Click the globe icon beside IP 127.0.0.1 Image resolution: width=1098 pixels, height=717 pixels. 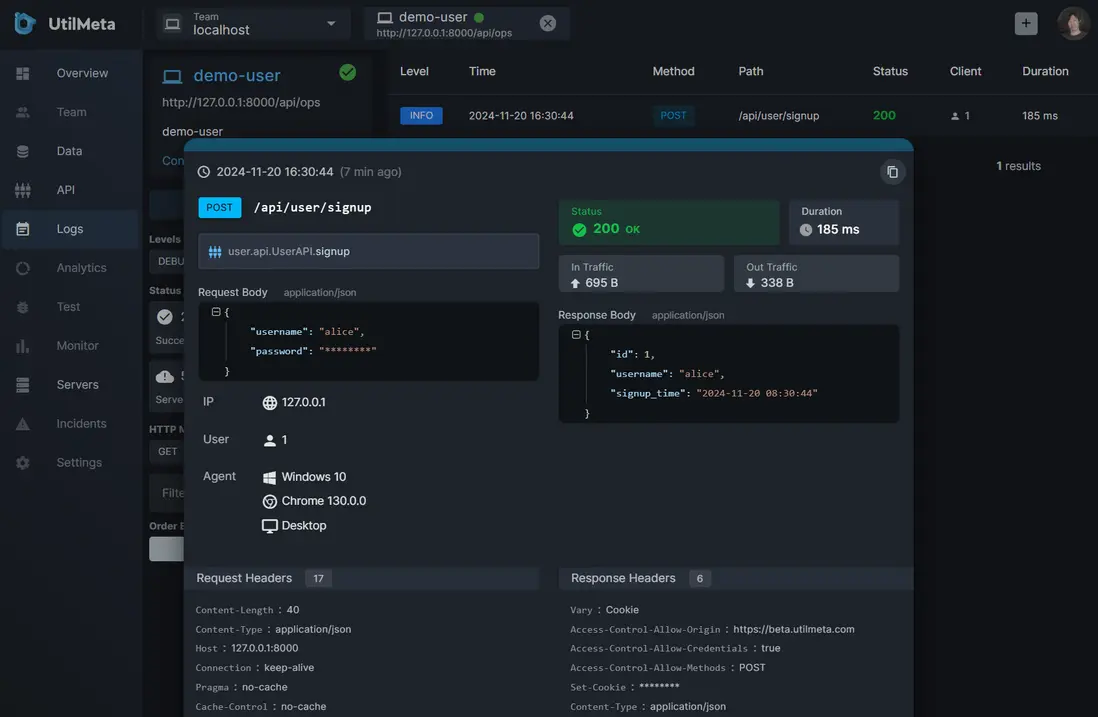point(270,403)
